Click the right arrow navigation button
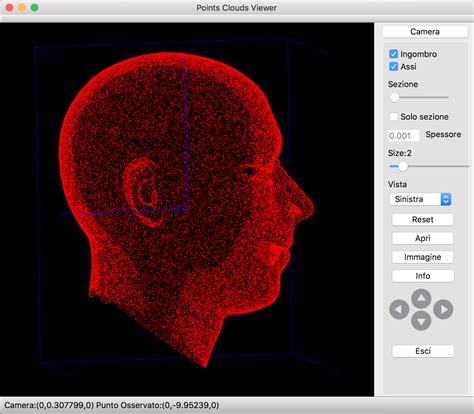The image size is (474, 414). coord(443,309)
